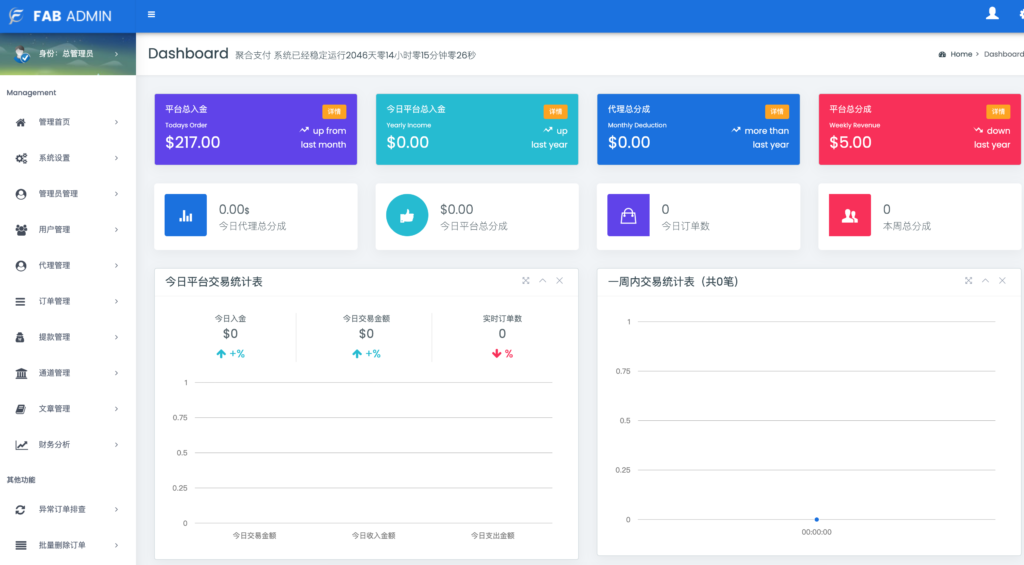The height and width of the screenshot is (565, 1024).
Task: Expand the 系统设置 chevron
Action: click(x=116, y=158)
